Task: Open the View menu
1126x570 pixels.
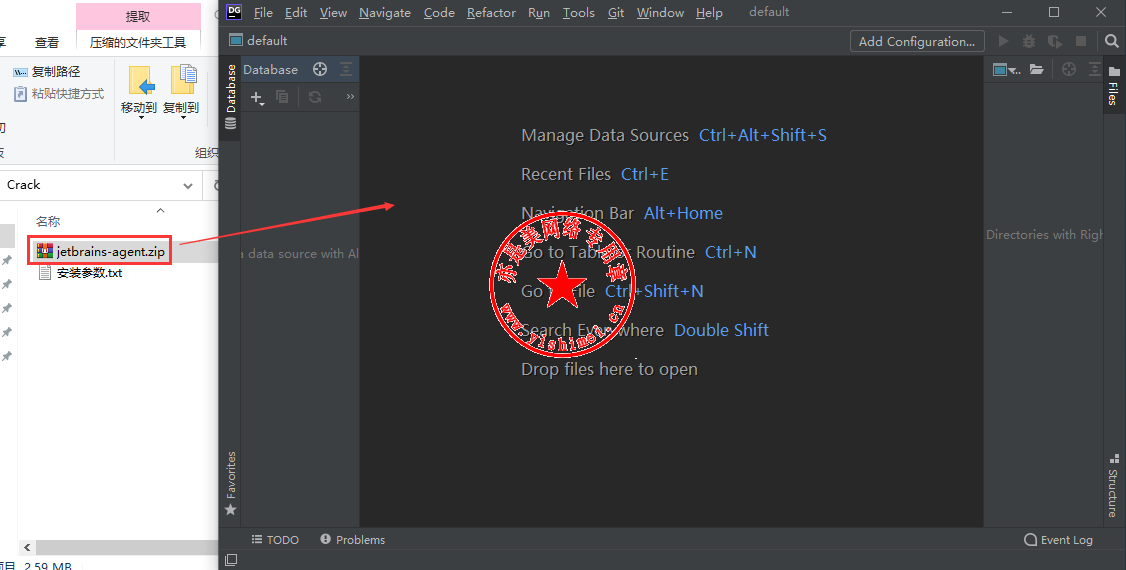Action: [x=333, y=13]
